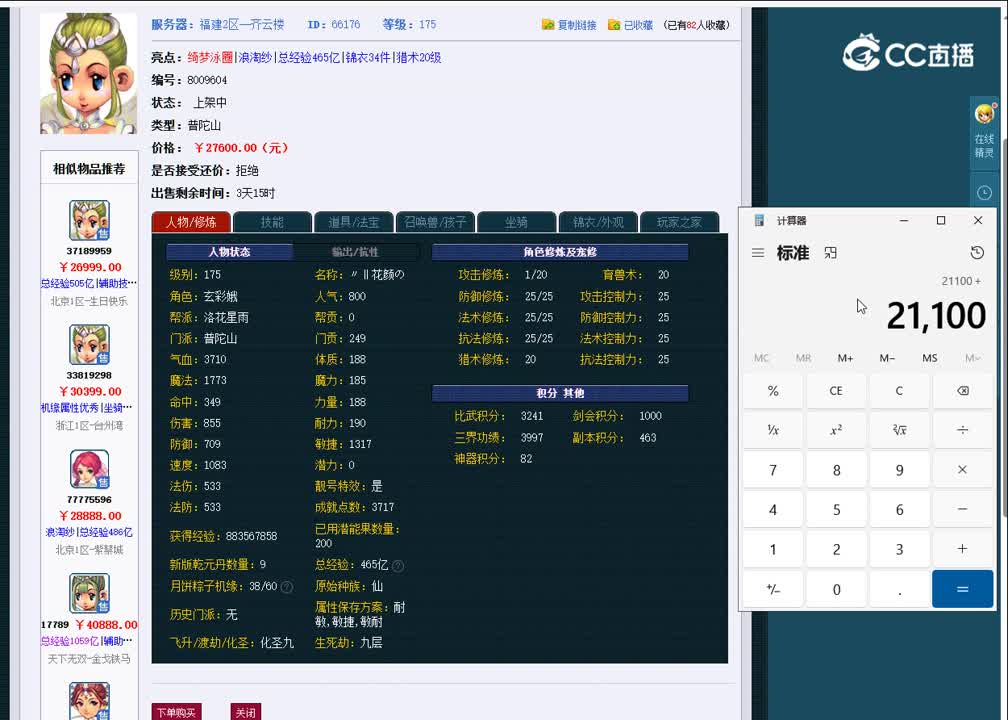Click the clock icon in right sidebar
1008x720 pixels.
tap(984, 192)
